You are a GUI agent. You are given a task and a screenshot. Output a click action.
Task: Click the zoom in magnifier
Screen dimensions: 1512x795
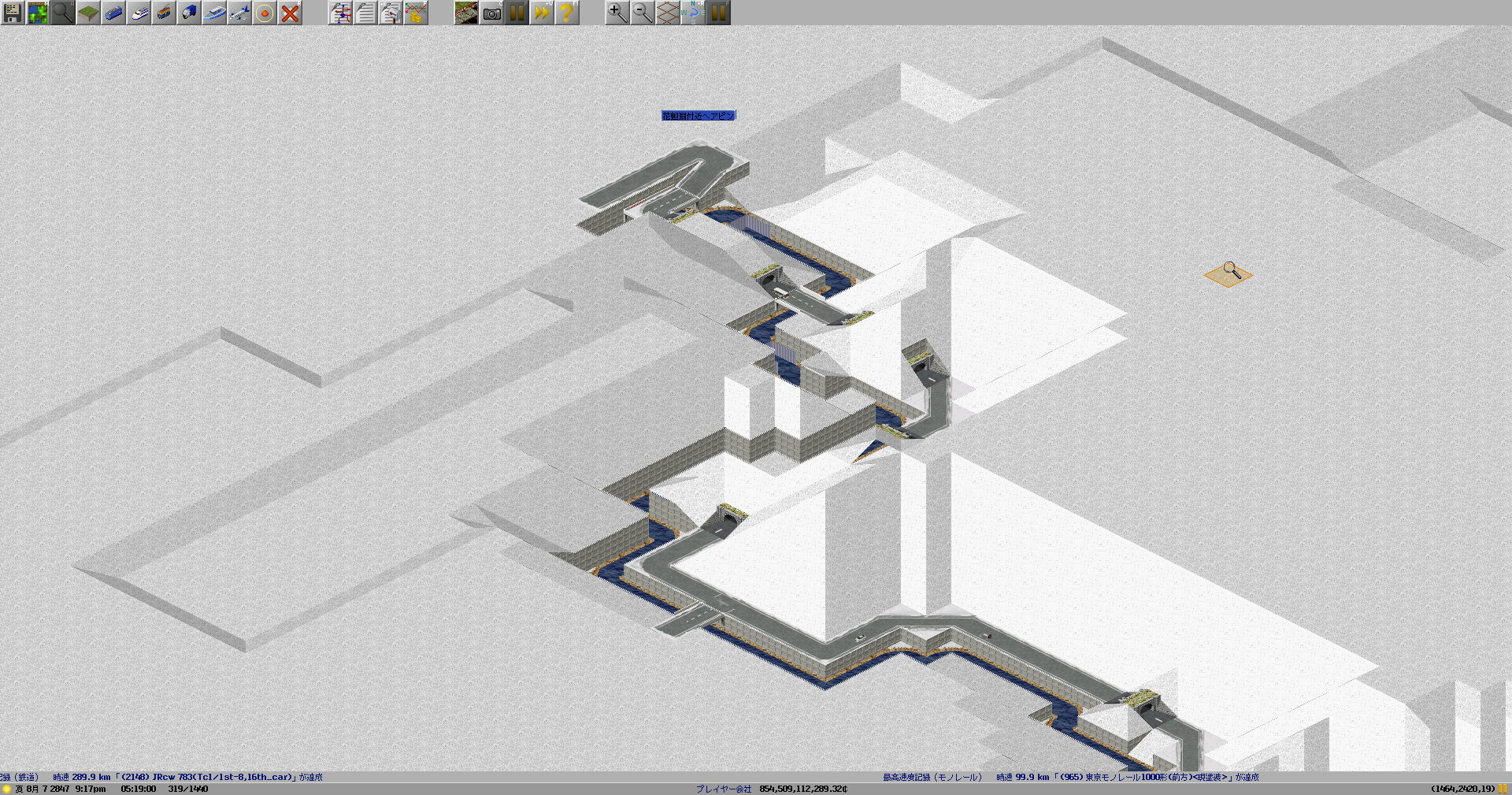(617, 13)
